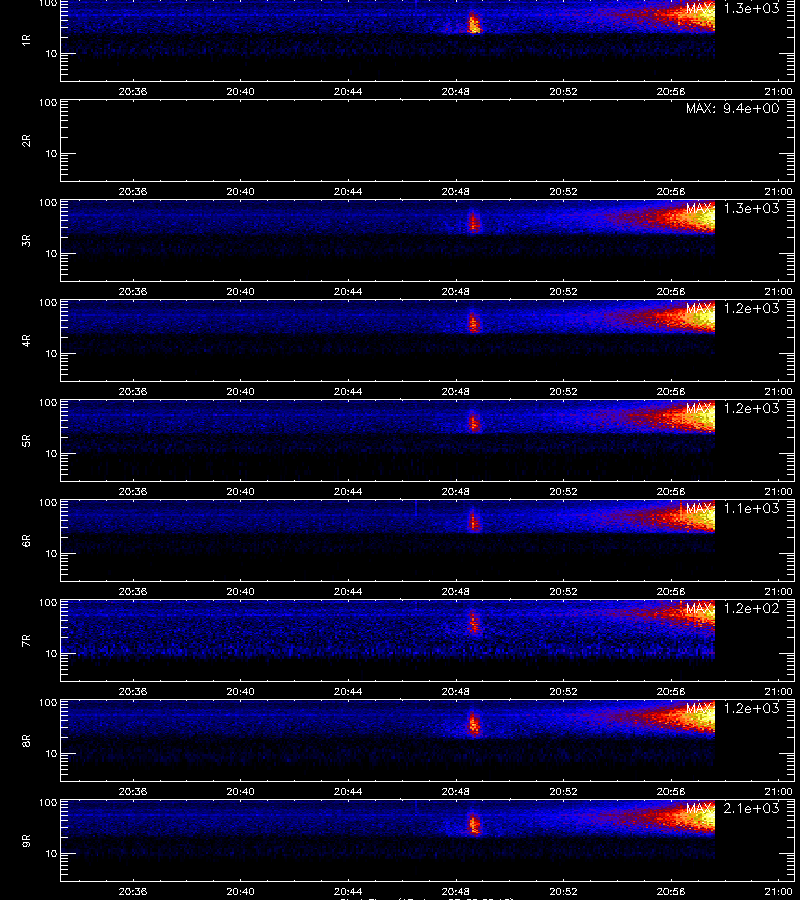Click the 10 y-axis label of panel 2R
Image resolution: width=800 pixels, height=900 pixels.
[x=51, y=153]
